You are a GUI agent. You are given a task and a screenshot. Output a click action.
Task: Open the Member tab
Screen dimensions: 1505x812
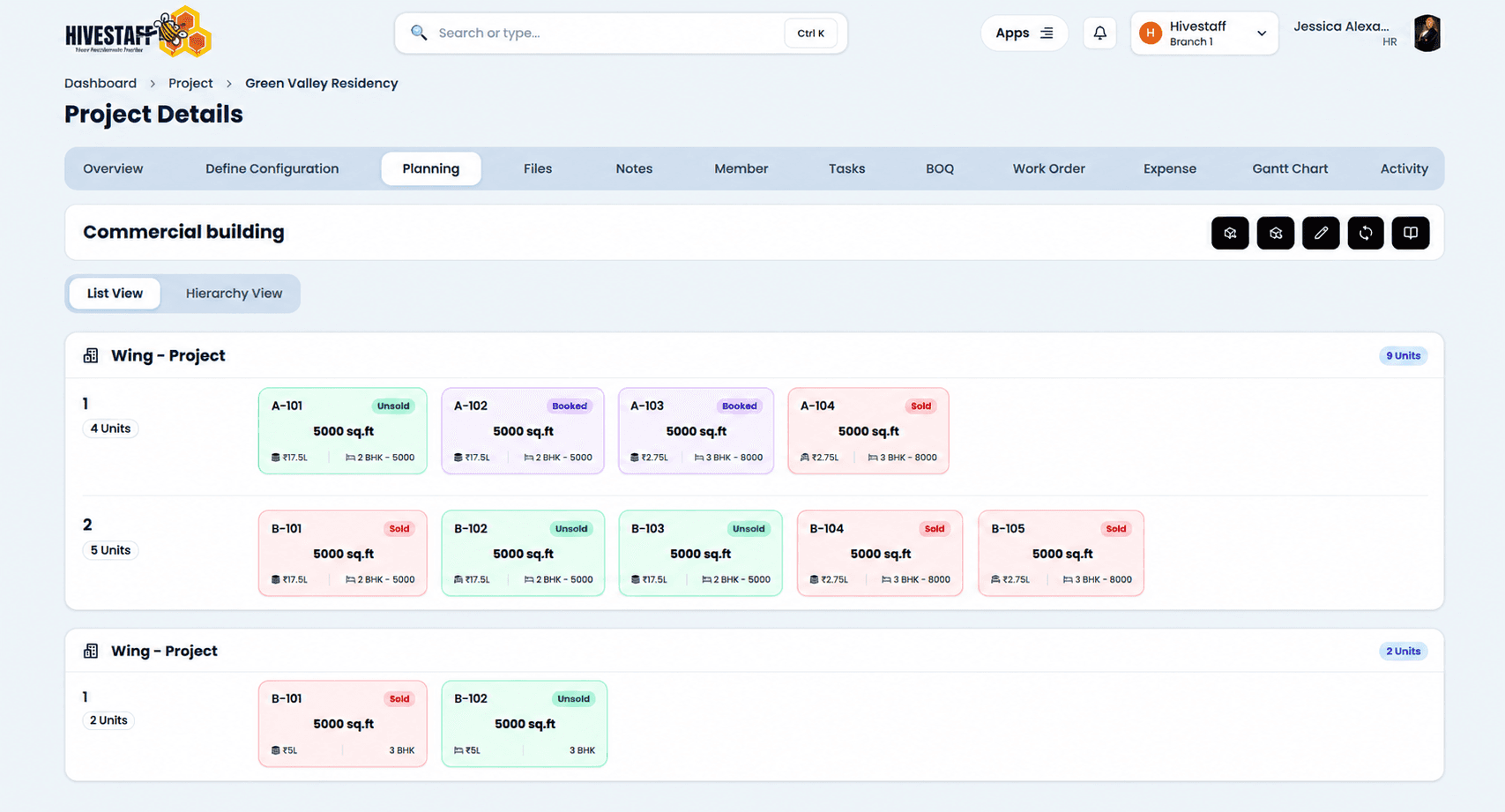(741, 168)
